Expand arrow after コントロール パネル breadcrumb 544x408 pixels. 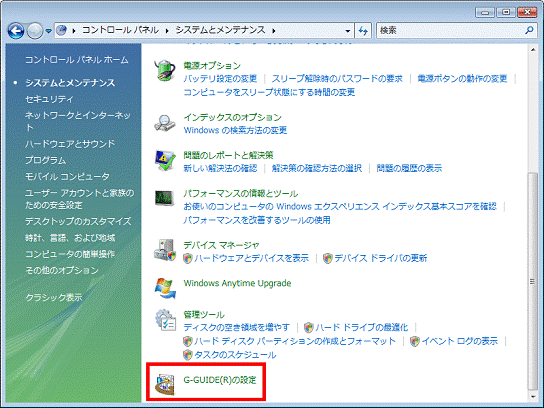(x=167, y=31)
